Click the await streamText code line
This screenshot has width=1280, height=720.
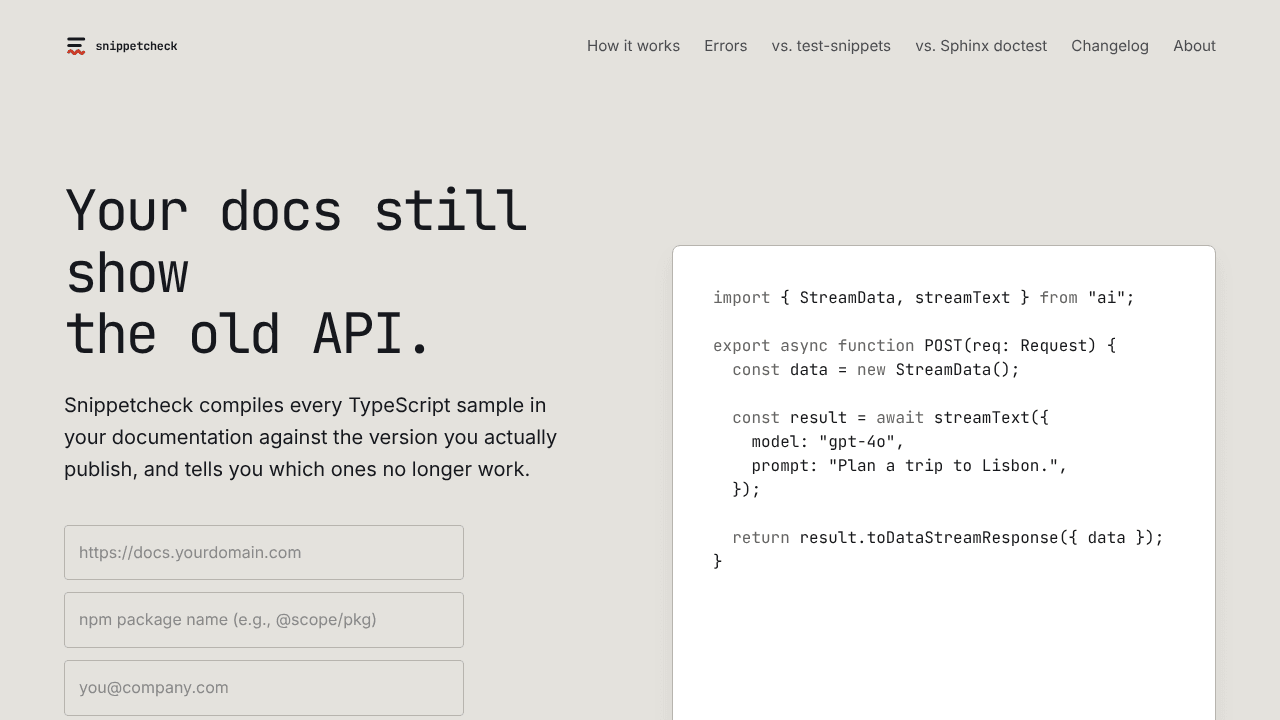890,418
